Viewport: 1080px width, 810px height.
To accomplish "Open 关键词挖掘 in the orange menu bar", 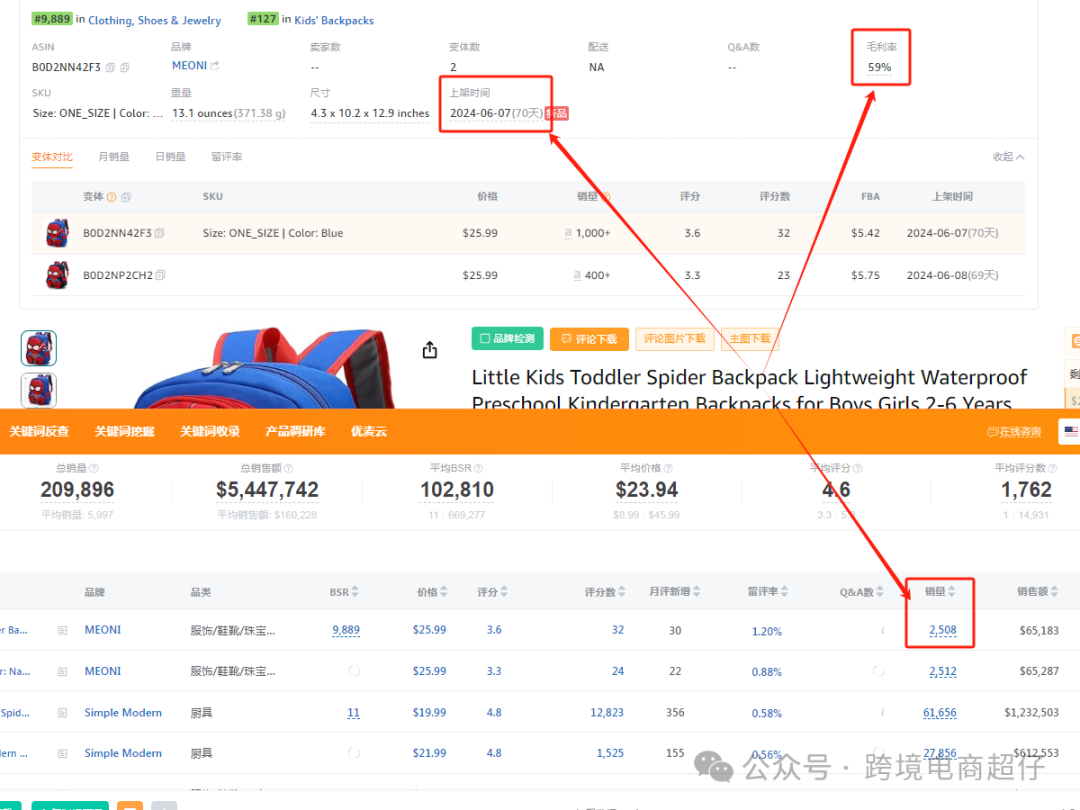I will [125, 432].
